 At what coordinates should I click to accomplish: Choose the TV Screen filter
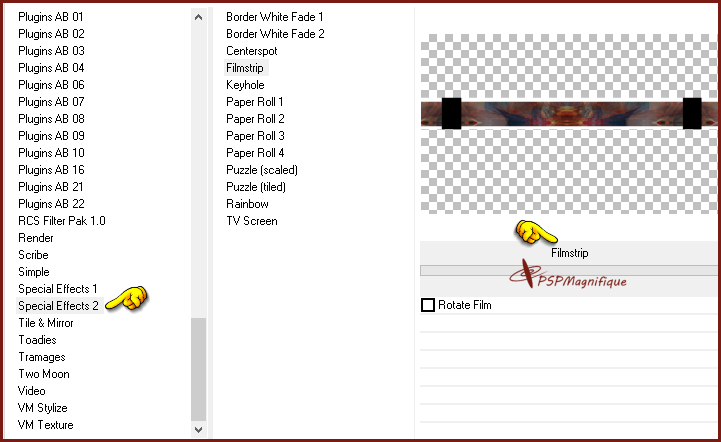coord(252,221)
